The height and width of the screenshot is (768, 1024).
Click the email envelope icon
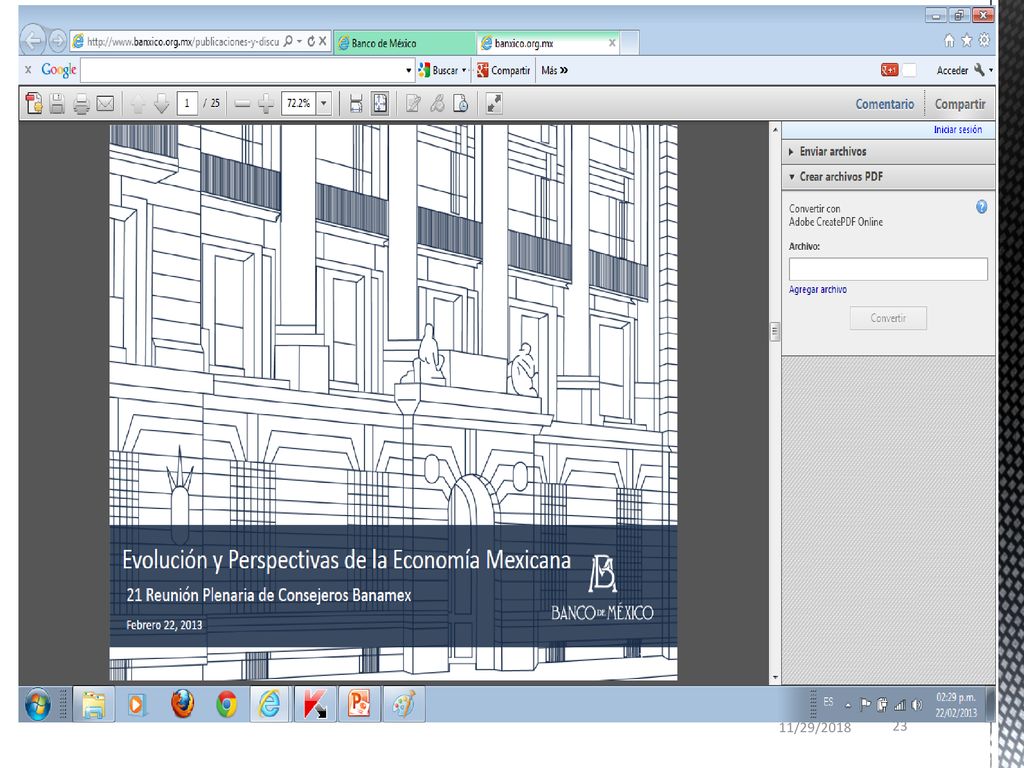tap(105, 103)
